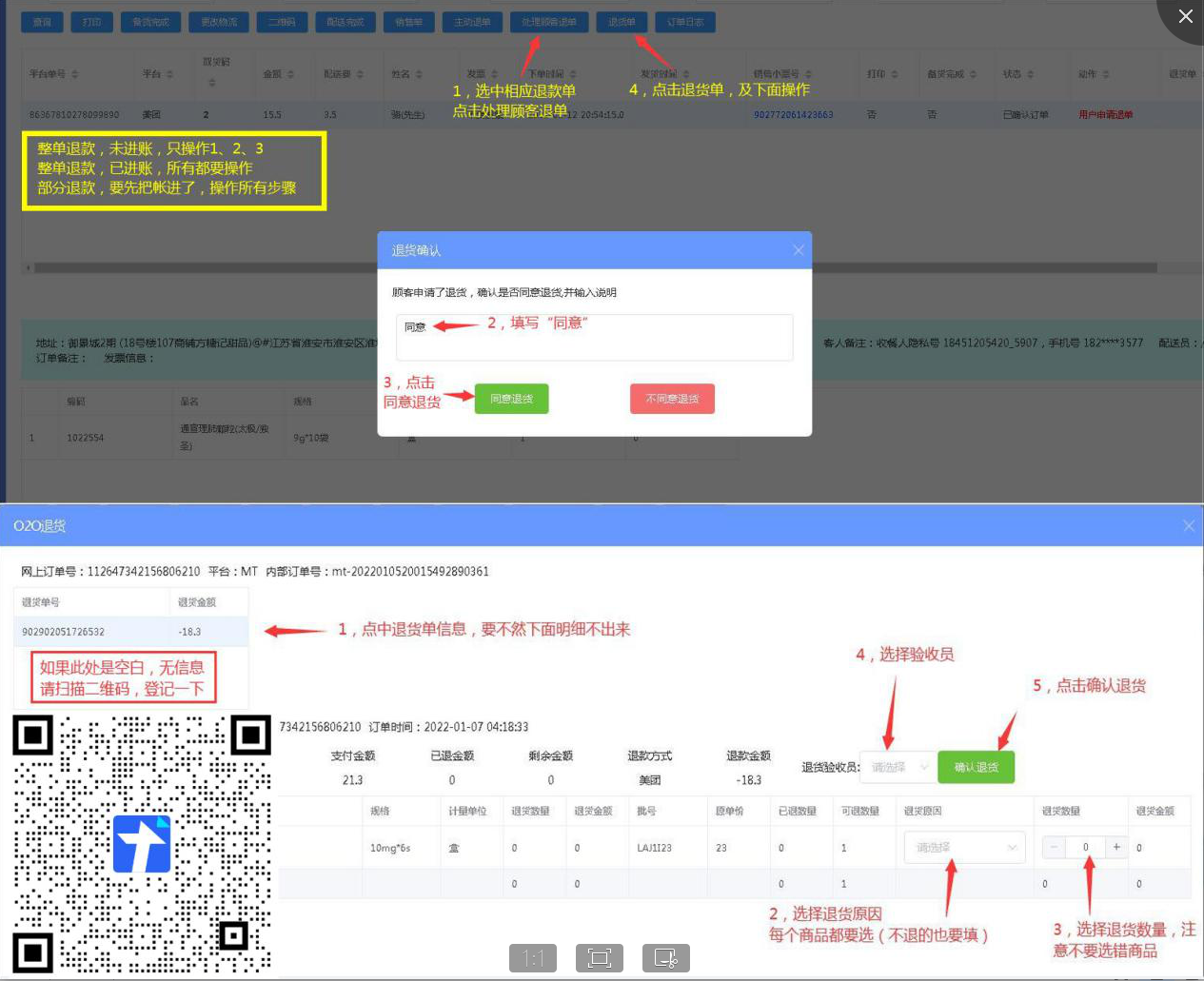Click the green 确认退货 button
1204x981 pixels.
point(976,767)
